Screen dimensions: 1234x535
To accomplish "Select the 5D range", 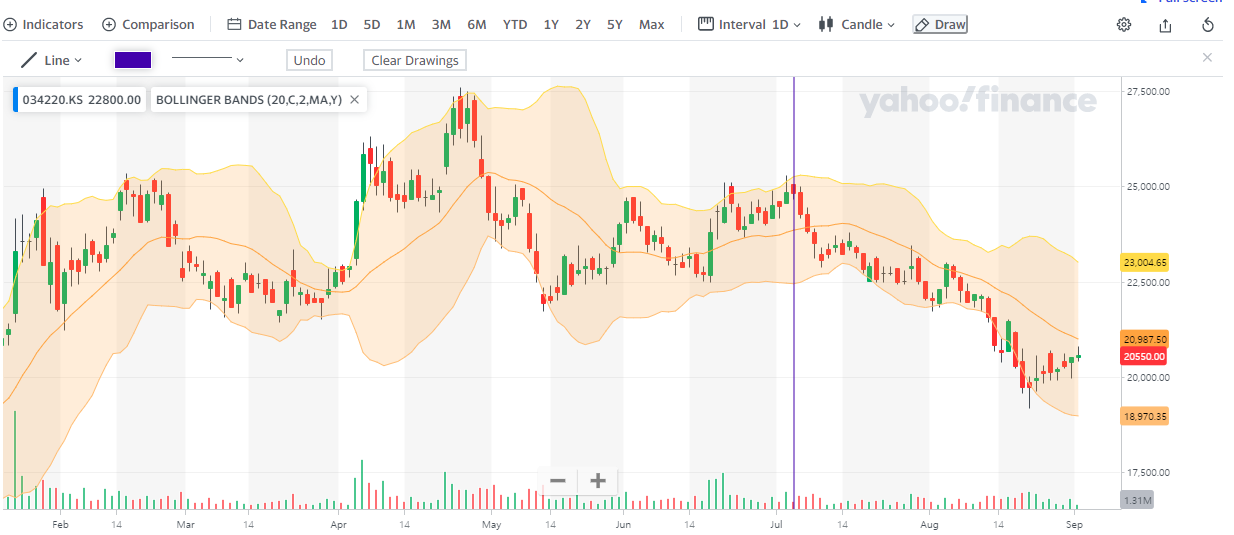I will coord(372,24).
